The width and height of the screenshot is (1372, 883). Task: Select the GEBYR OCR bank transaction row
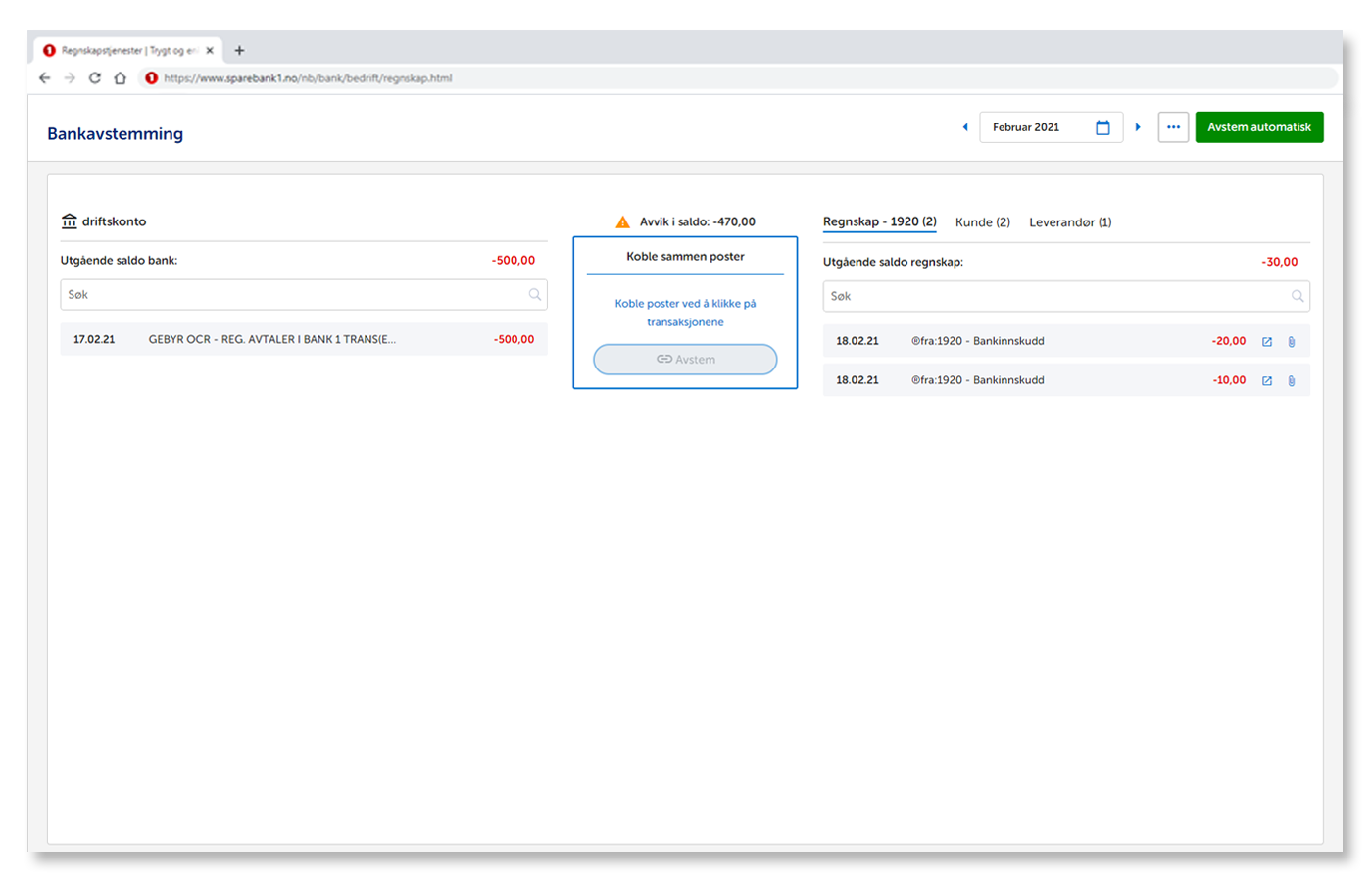click(304, 340)
